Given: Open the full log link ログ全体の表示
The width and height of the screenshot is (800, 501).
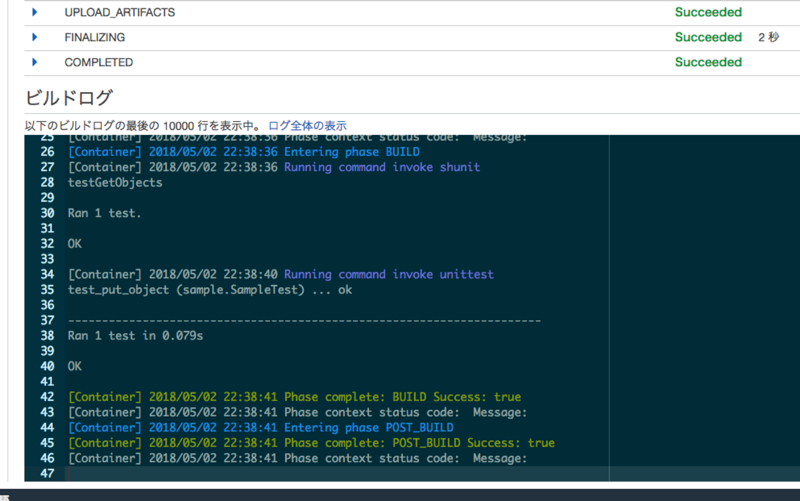Looking at the screenshot, I should click(x=307, y=126).
